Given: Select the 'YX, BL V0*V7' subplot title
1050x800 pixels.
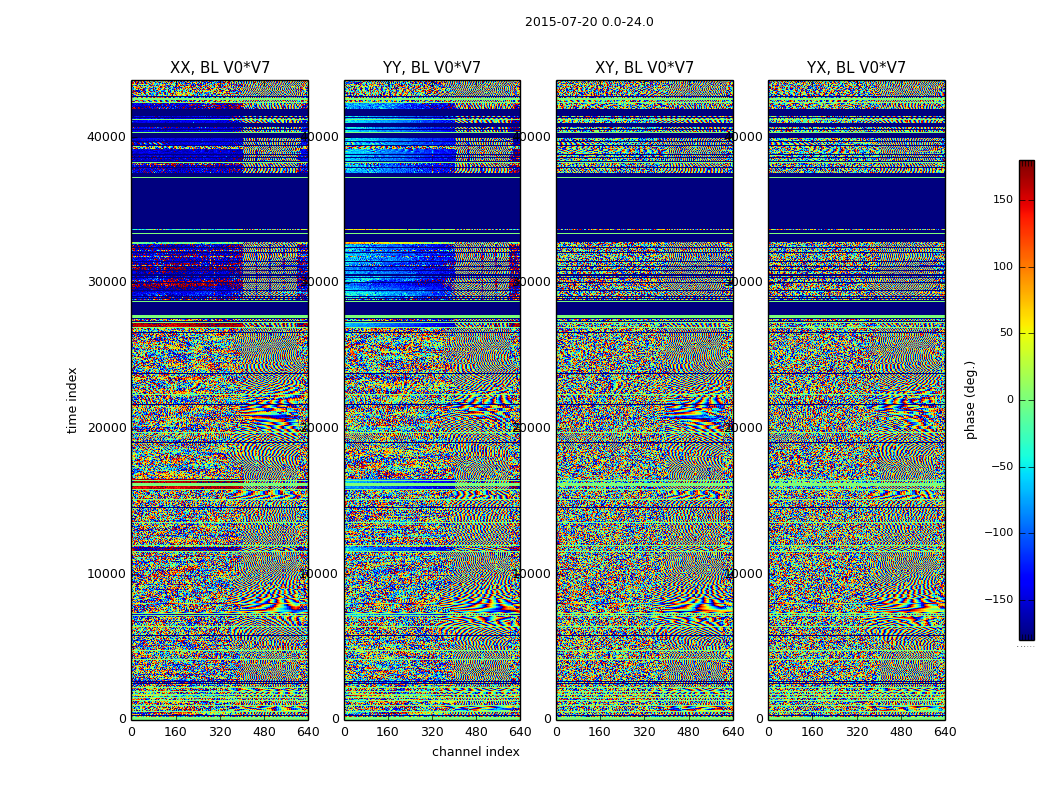Looking at the screenshot, I should [x=856, y=68].
